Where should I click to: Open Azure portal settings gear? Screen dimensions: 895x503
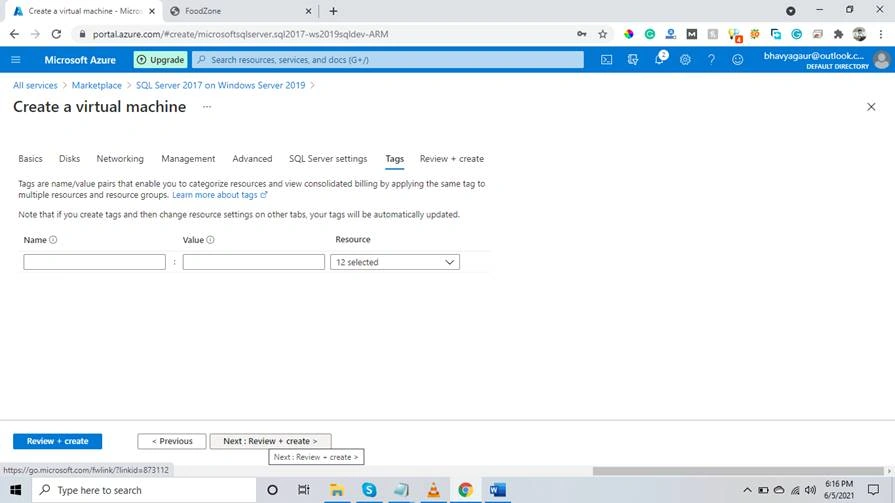(x=685, y=59)
